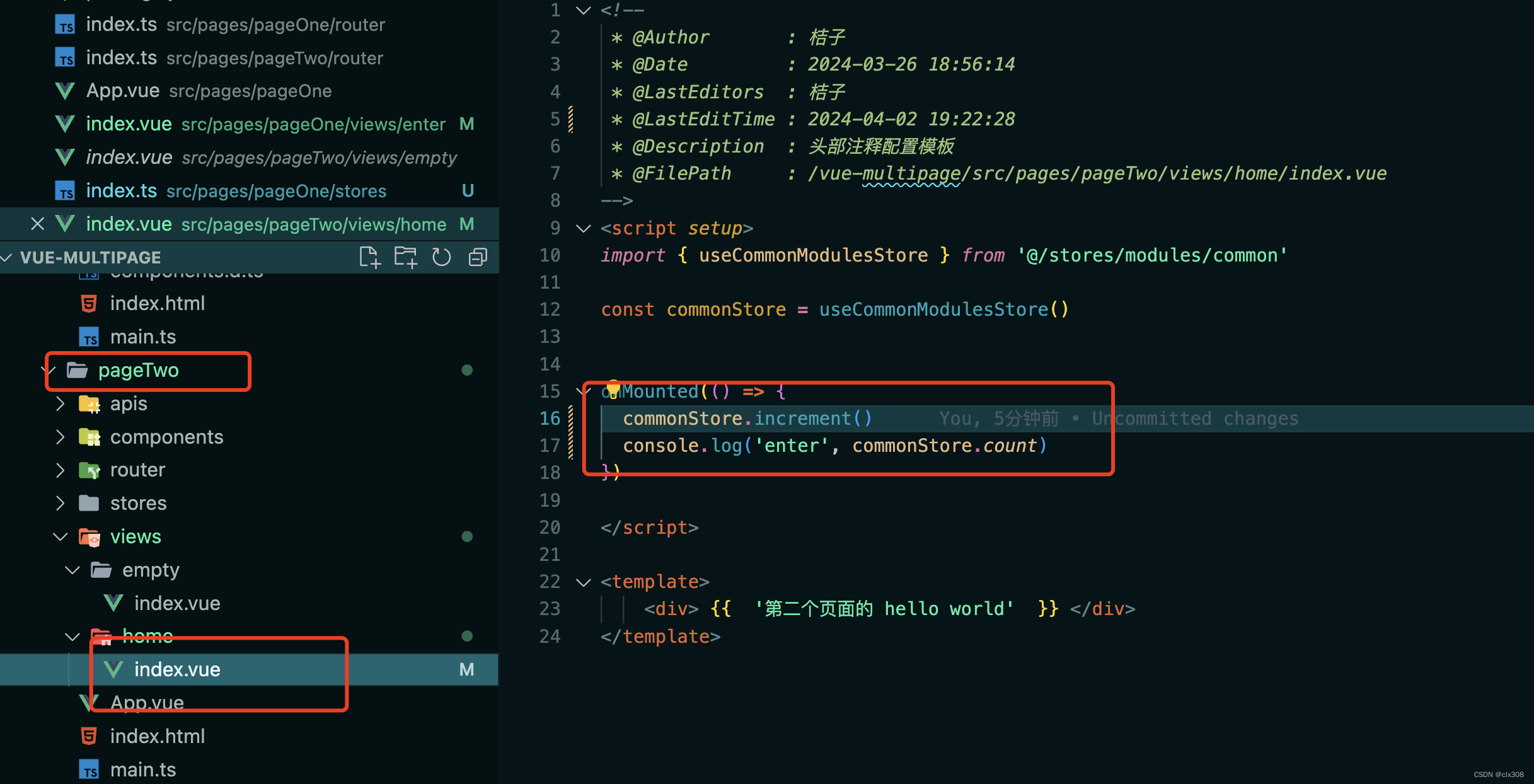This screenshot has height=784, width=1534.
Task: Close the open editor index.vue pageTwo/views/home
Action: [38, 224]
